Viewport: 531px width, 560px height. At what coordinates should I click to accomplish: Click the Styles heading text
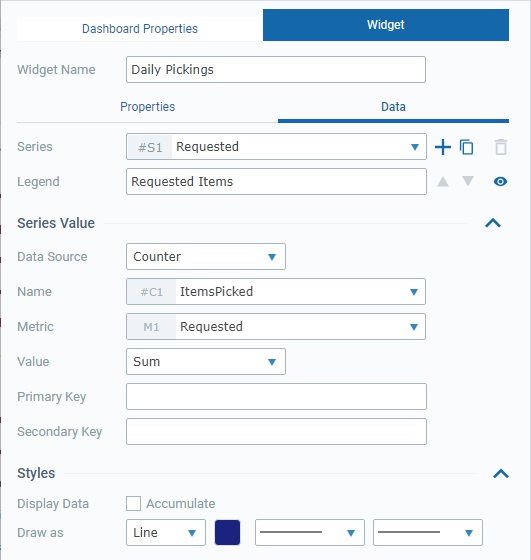(x=36, y=473)
